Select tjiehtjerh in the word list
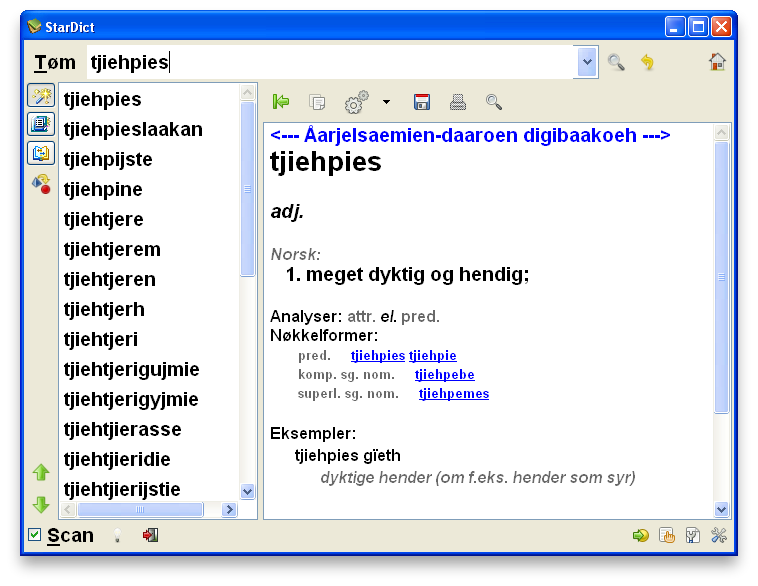 coord(150,309)
